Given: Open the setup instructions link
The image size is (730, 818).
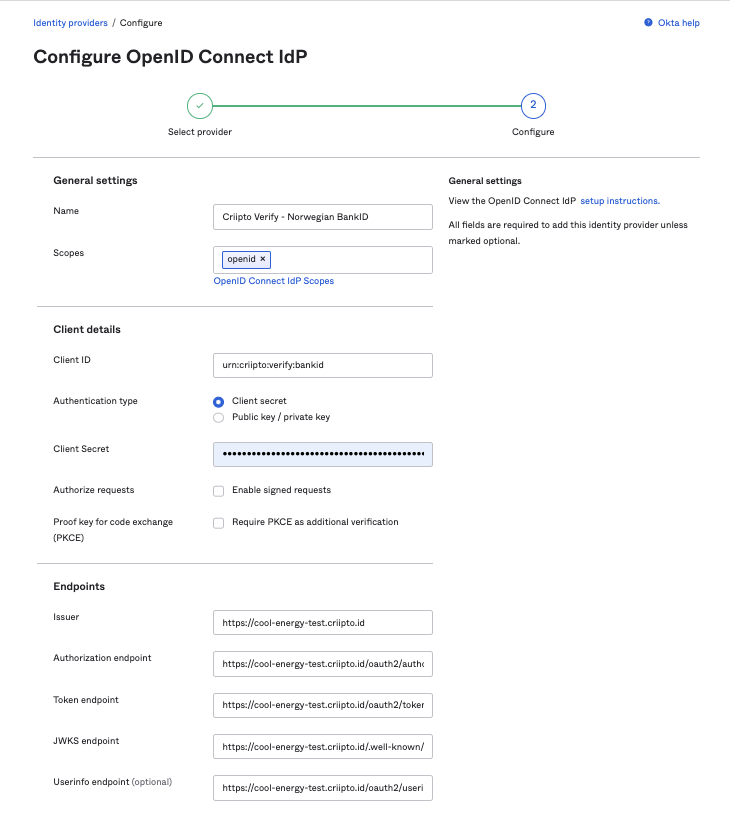Looking at the screenshot, I should coord(620,201).
